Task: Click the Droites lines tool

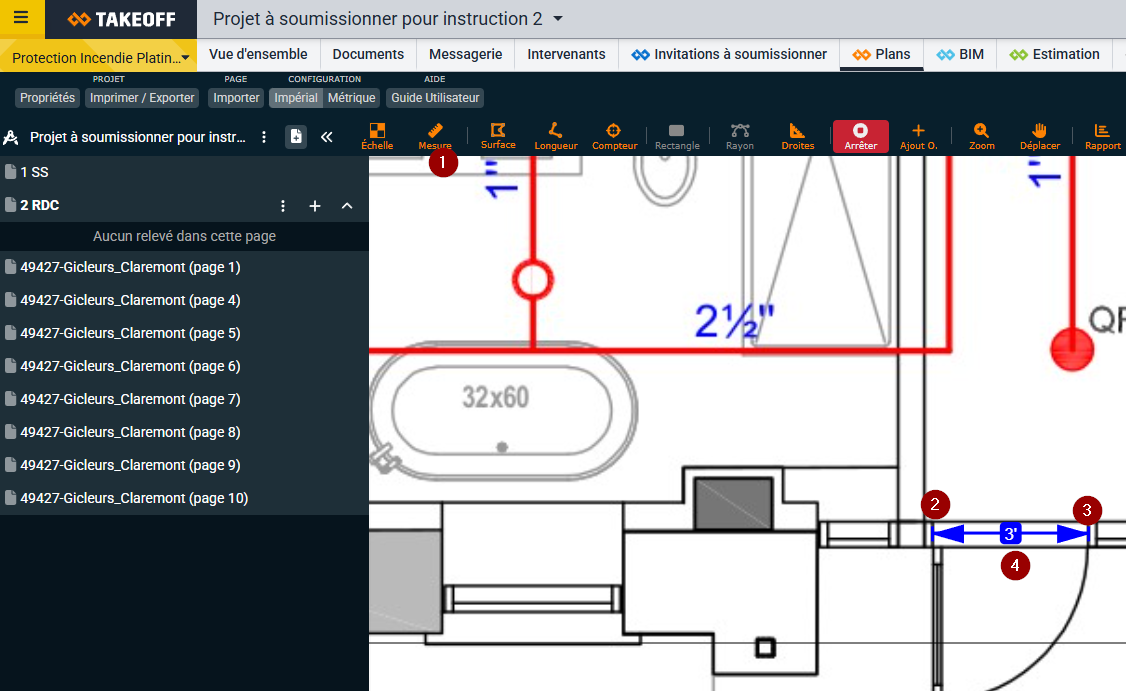Action: [797, 136]
